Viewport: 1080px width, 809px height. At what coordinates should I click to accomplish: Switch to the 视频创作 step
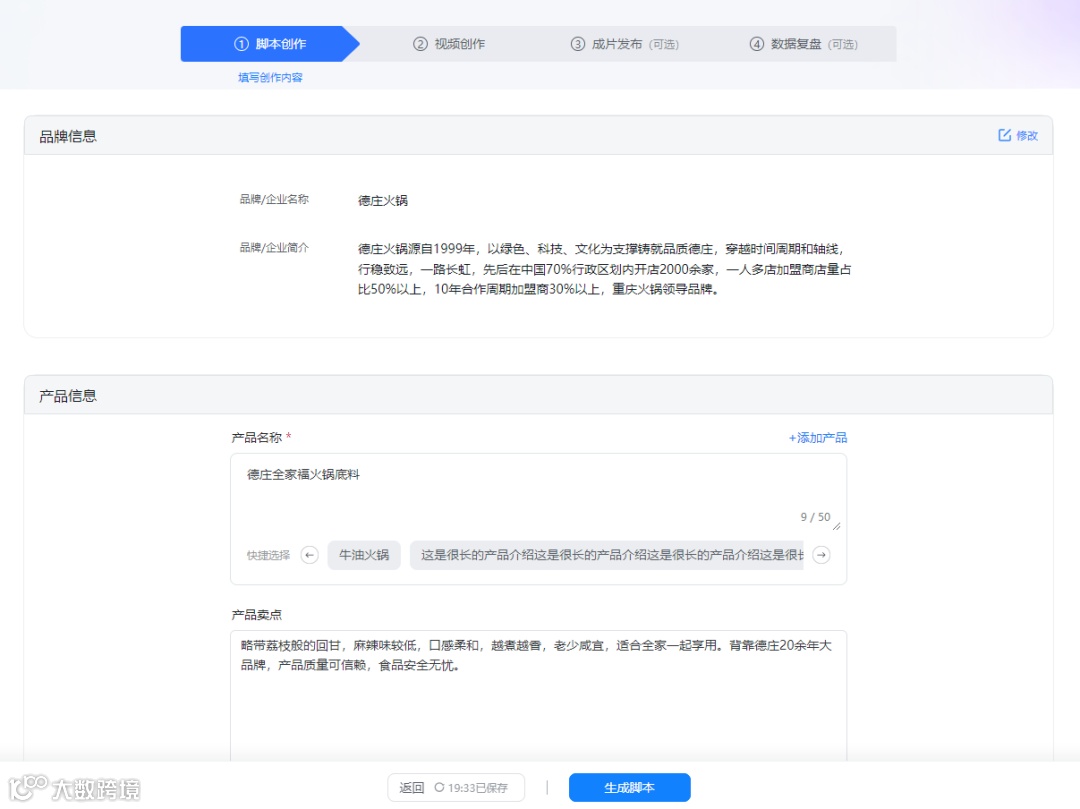[x=449, y=44]
